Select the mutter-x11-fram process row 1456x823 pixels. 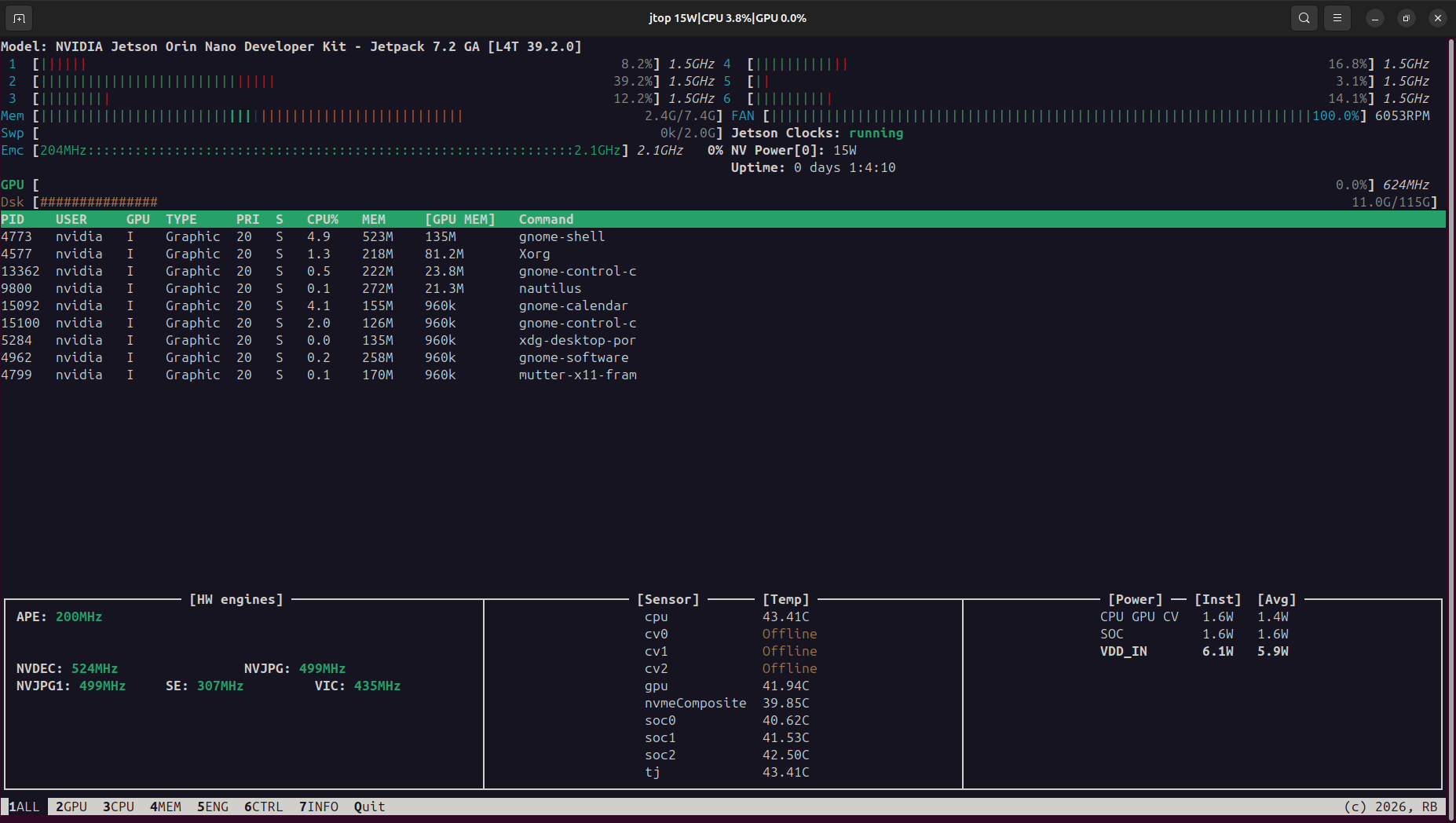click(x=723, y=375)
